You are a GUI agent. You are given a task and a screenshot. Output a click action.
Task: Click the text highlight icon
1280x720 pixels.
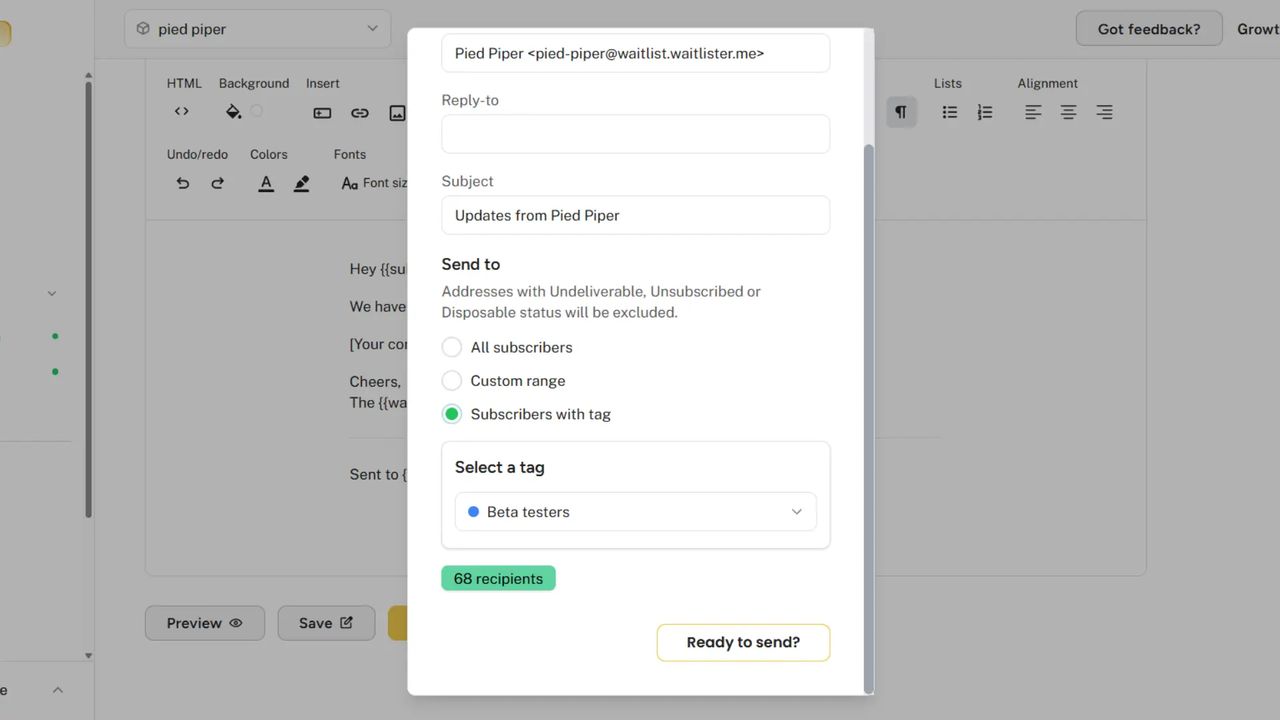tap(301, 183)
